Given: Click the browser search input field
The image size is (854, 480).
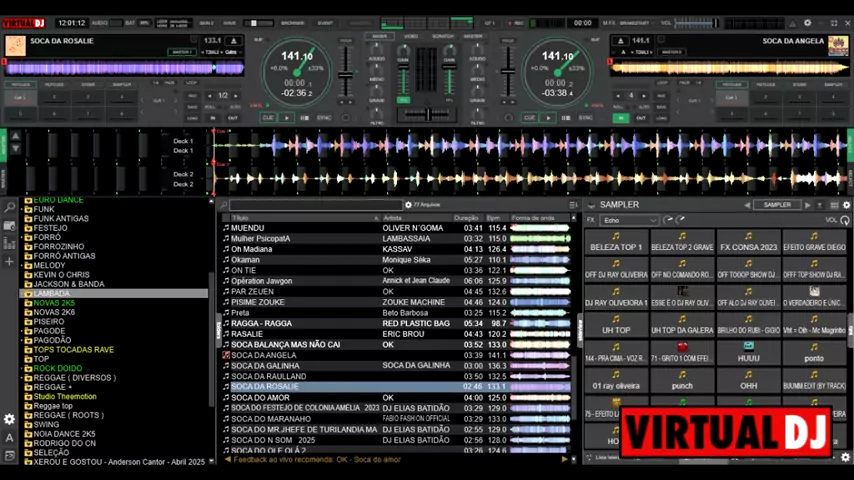Looking at the screenshot, I should 316,205.
